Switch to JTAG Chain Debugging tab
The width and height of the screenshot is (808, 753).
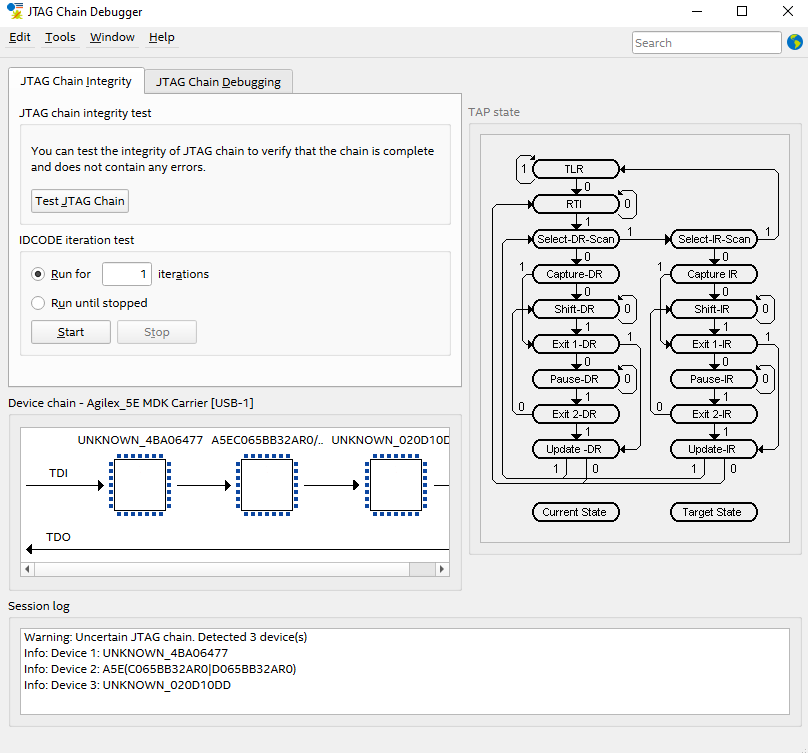218,82
